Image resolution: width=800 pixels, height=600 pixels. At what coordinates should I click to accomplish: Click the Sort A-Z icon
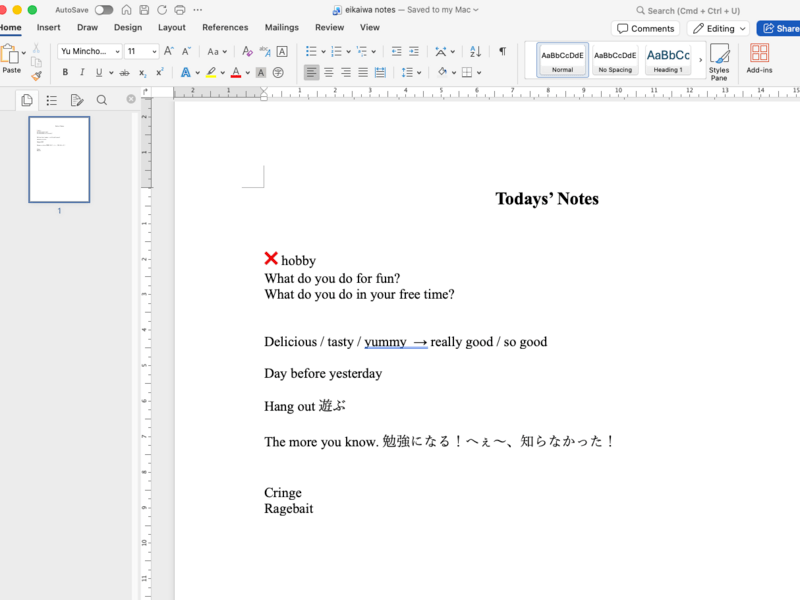[475, 51]
